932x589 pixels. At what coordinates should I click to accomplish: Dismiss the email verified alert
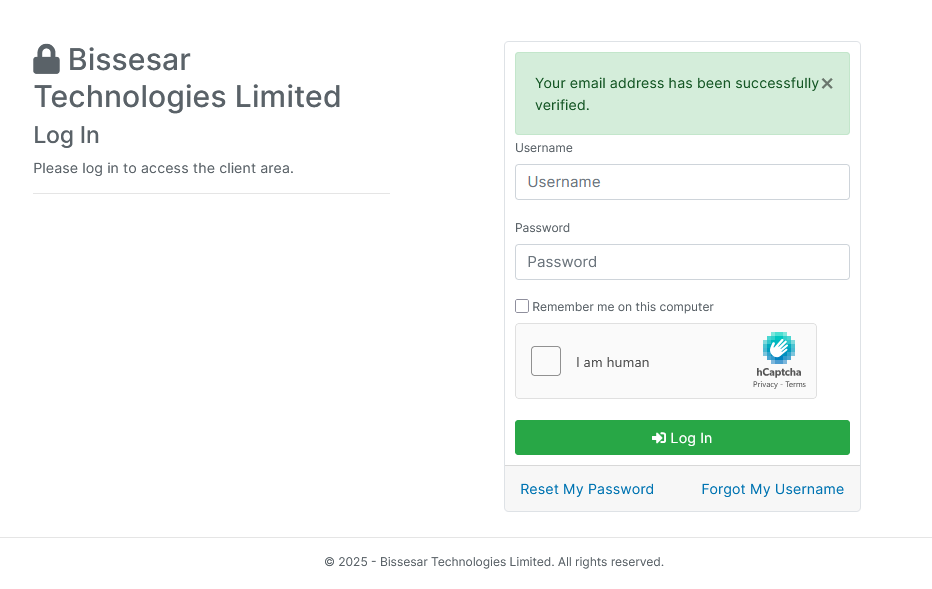click(x=827, y=84)
